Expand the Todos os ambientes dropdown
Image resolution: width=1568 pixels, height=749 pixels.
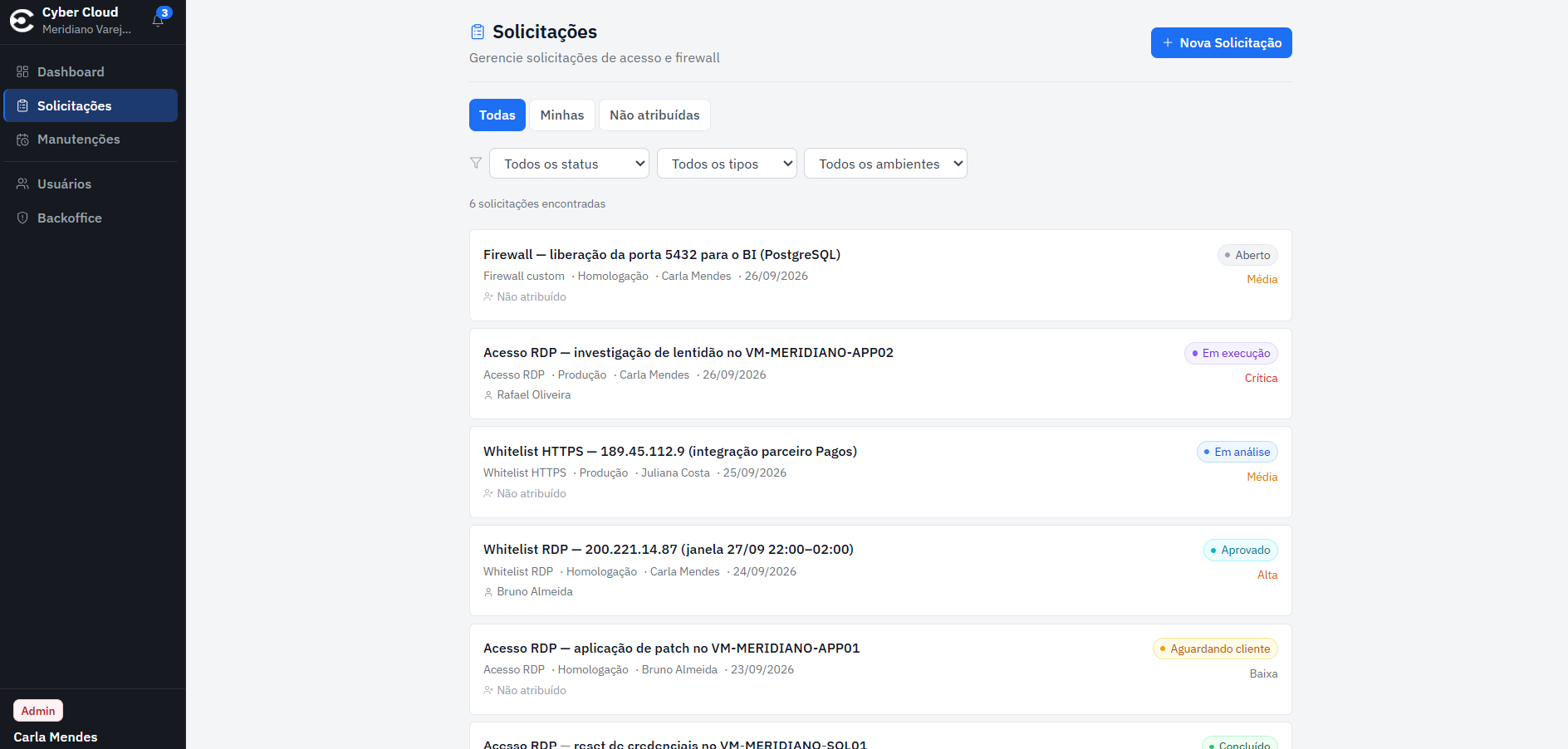[x=885, y=164]
